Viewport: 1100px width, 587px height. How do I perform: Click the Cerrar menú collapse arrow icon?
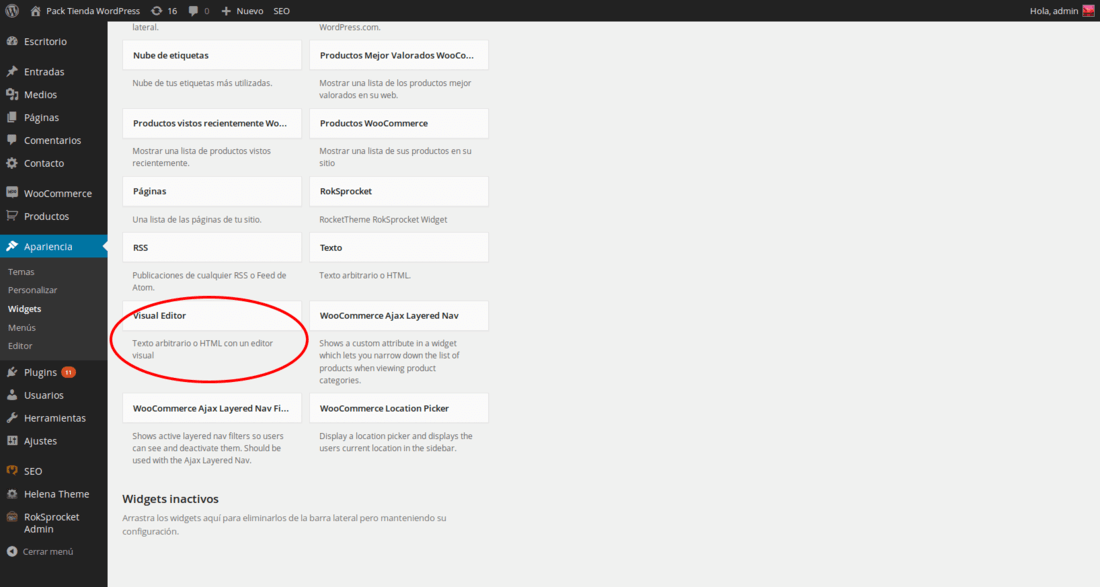(12, 551)
